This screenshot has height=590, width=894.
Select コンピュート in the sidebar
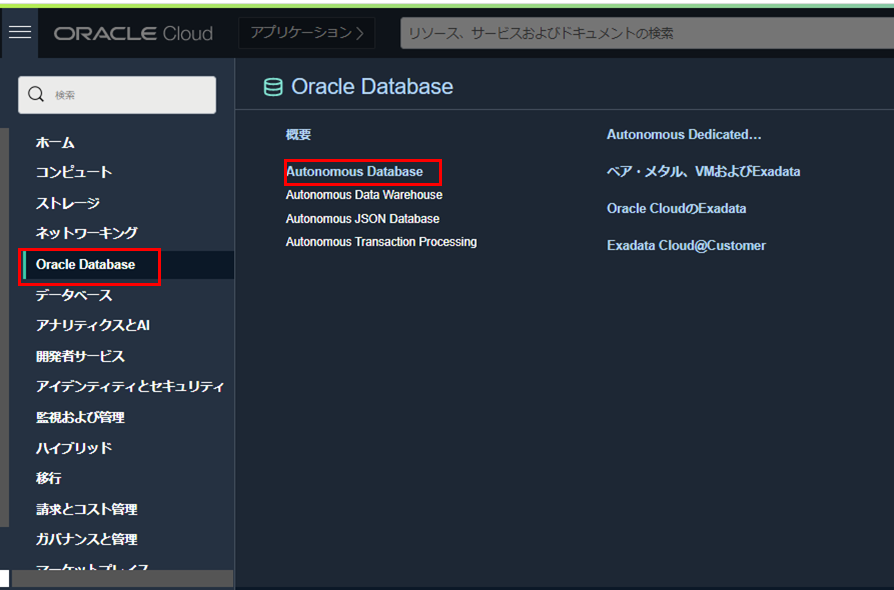pyautogui.click(x=74, y=172)
